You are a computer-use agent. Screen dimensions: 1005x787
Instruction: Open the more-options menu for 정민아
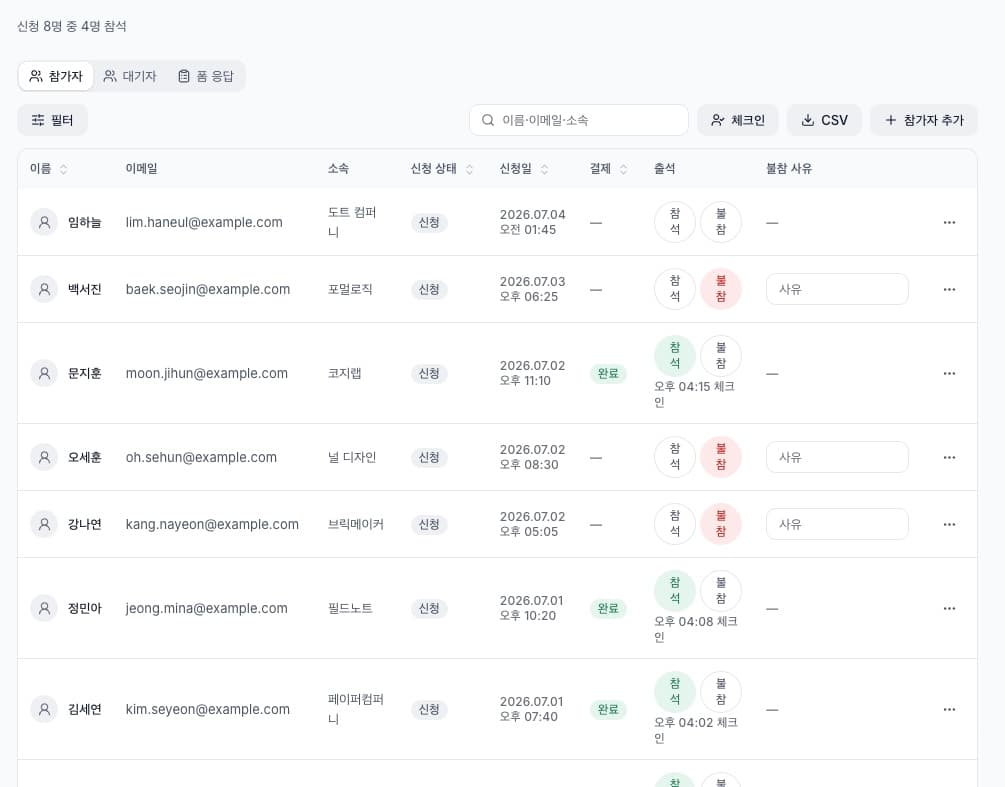pyautogui.click(x=949, y=608)
